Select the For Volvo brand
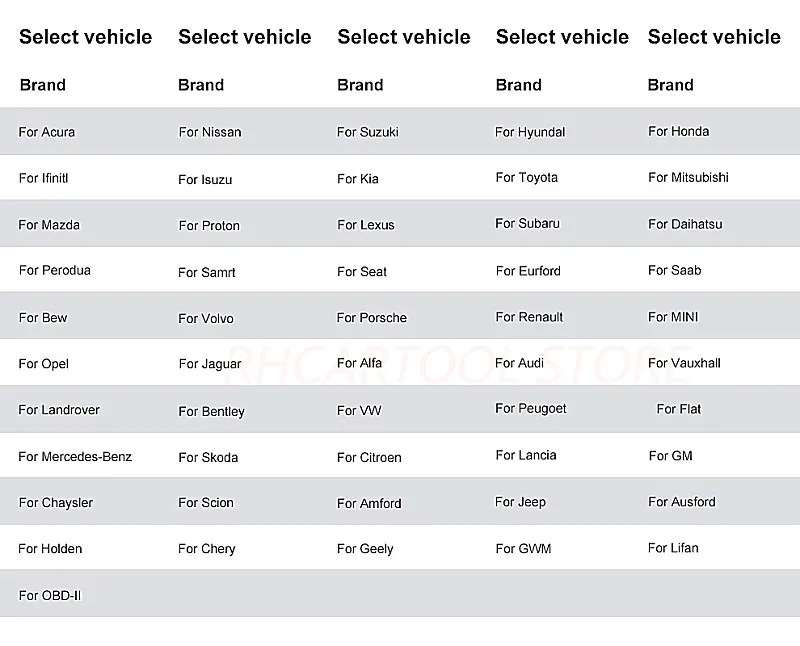Screen dimensions: 800x646 [x=206, y=319]
